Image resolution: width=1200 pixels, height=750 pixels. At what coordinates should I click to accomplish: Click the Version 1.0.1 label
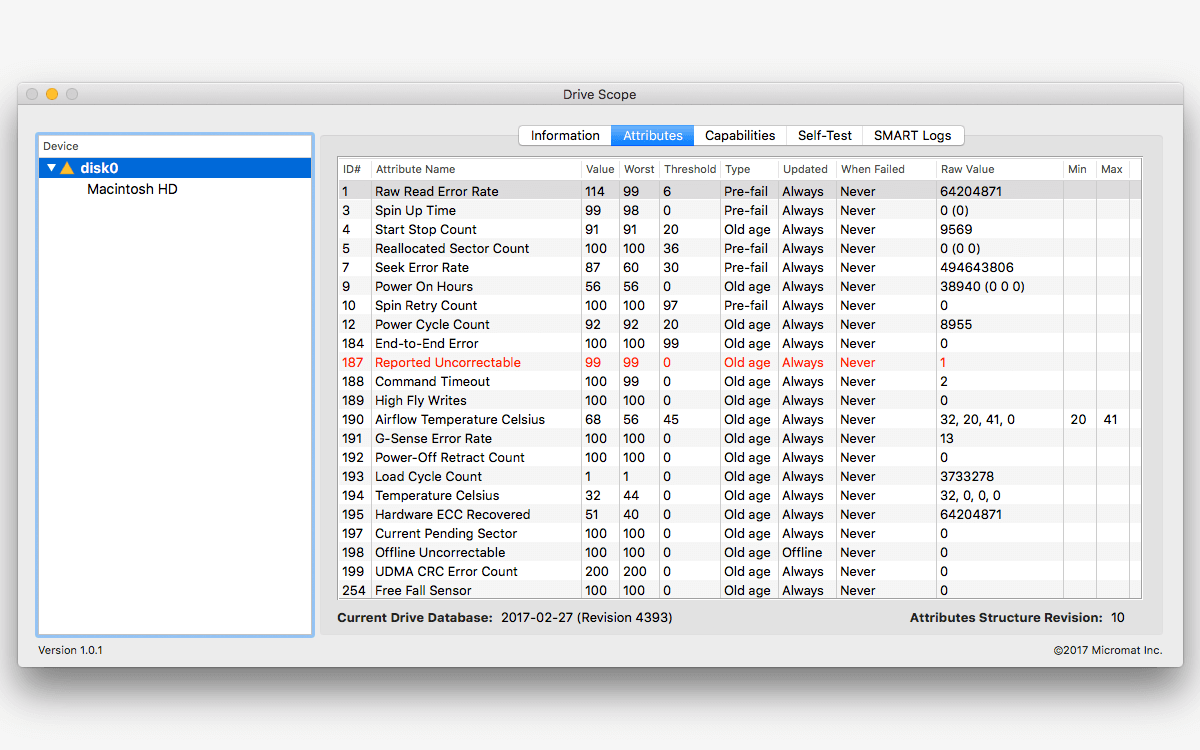[70, 650]
